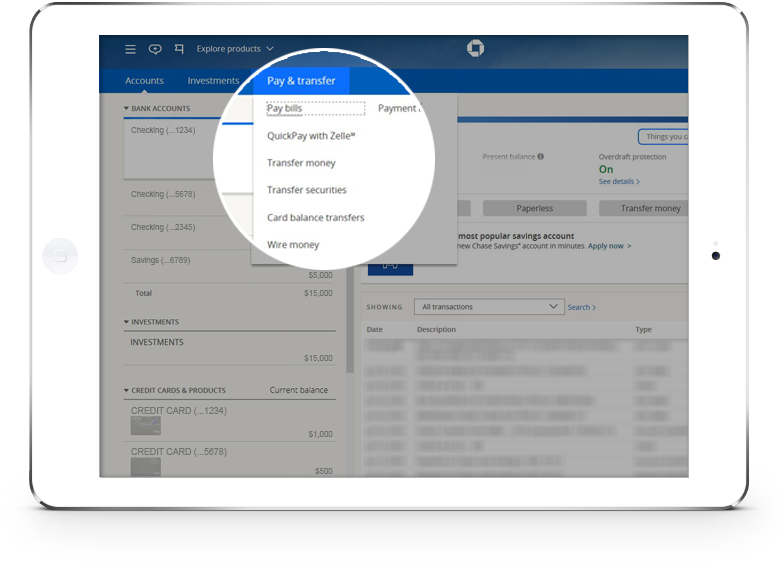Click the chat message icon in header
Viewport: 782px width, 570px height.
(x=155, y=49)
